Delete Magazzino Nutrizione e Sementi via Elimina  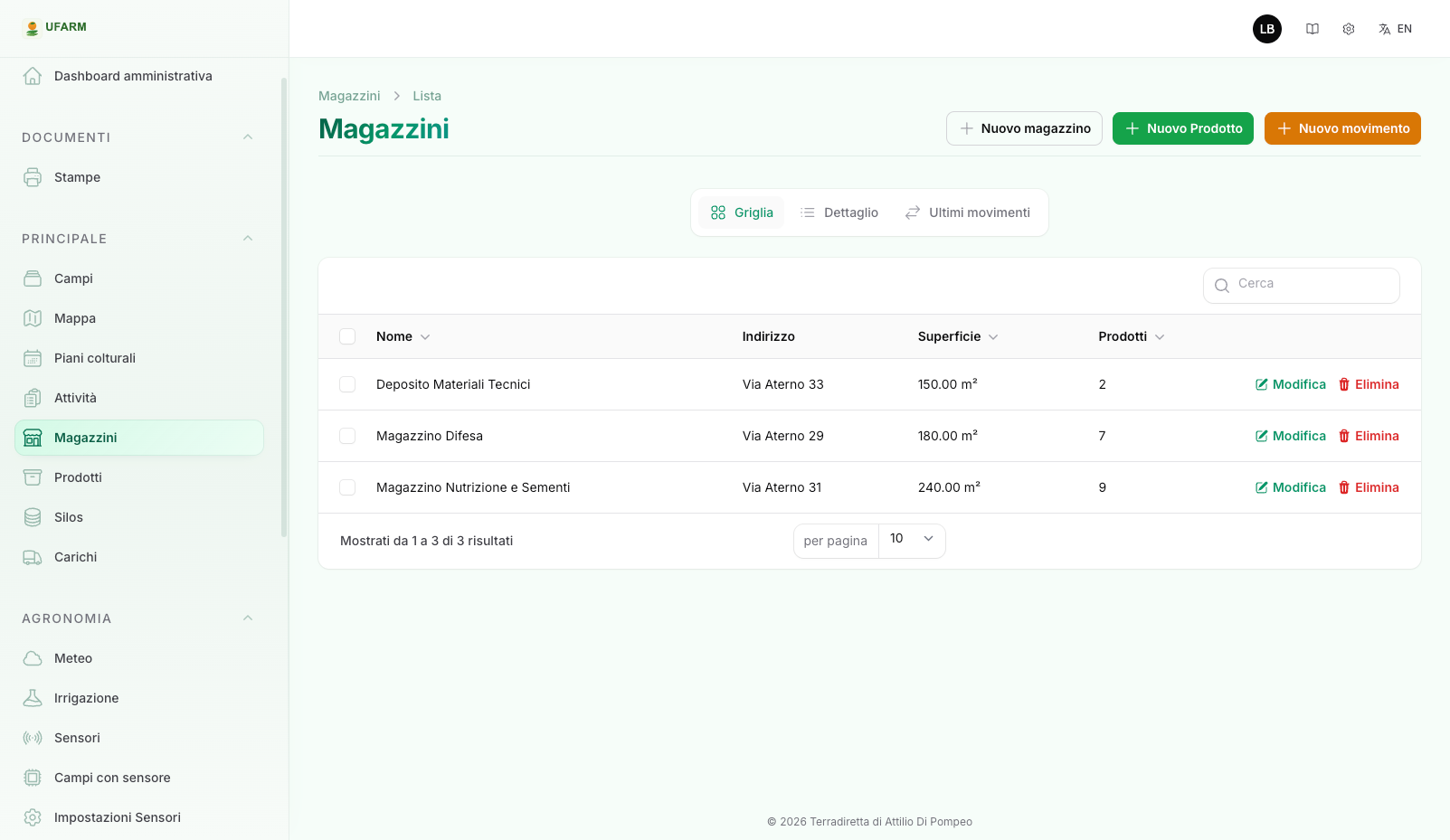[x=1369, y=487]
